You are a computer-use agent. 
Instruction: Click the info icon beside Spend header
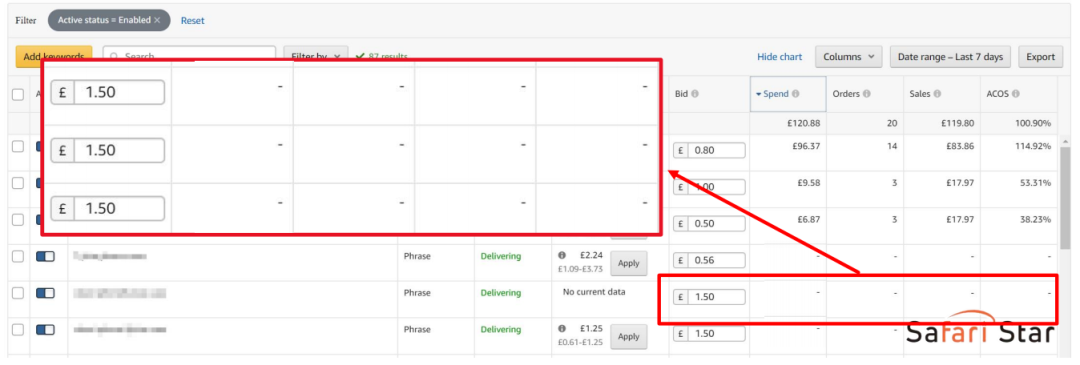(x=796, y=94)
